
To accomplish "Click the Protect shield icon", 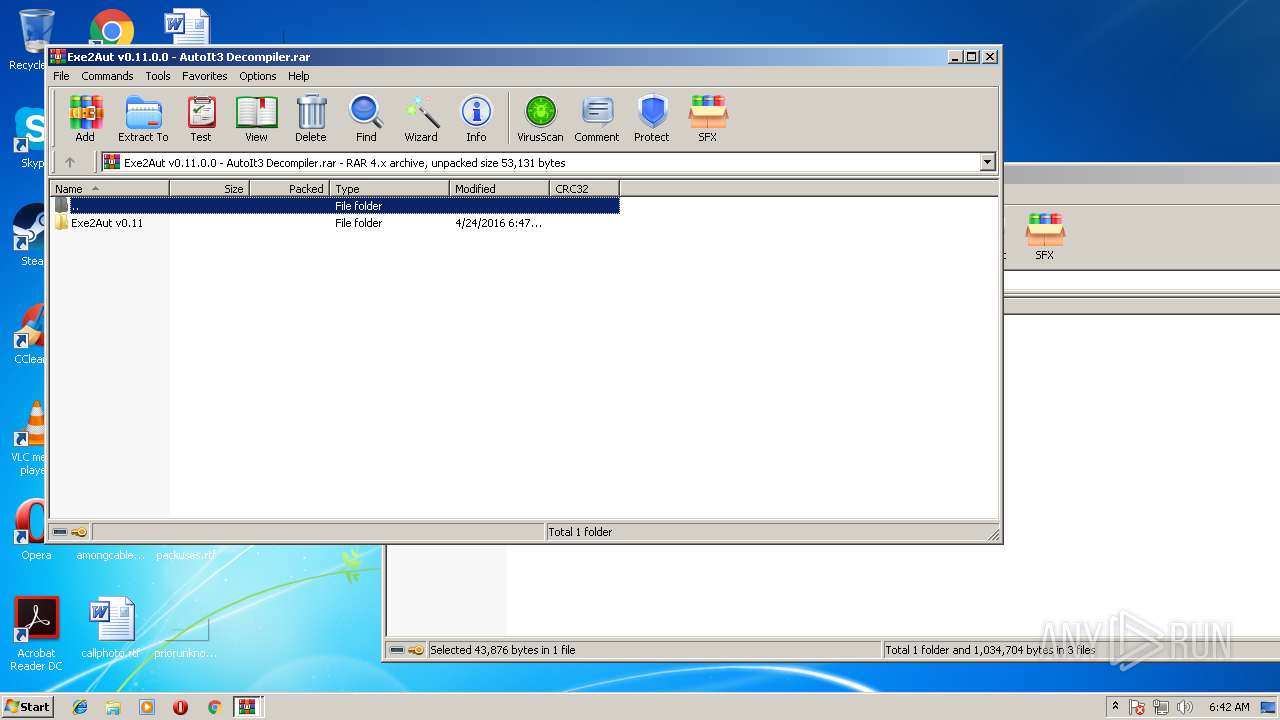I will [652, 119].
